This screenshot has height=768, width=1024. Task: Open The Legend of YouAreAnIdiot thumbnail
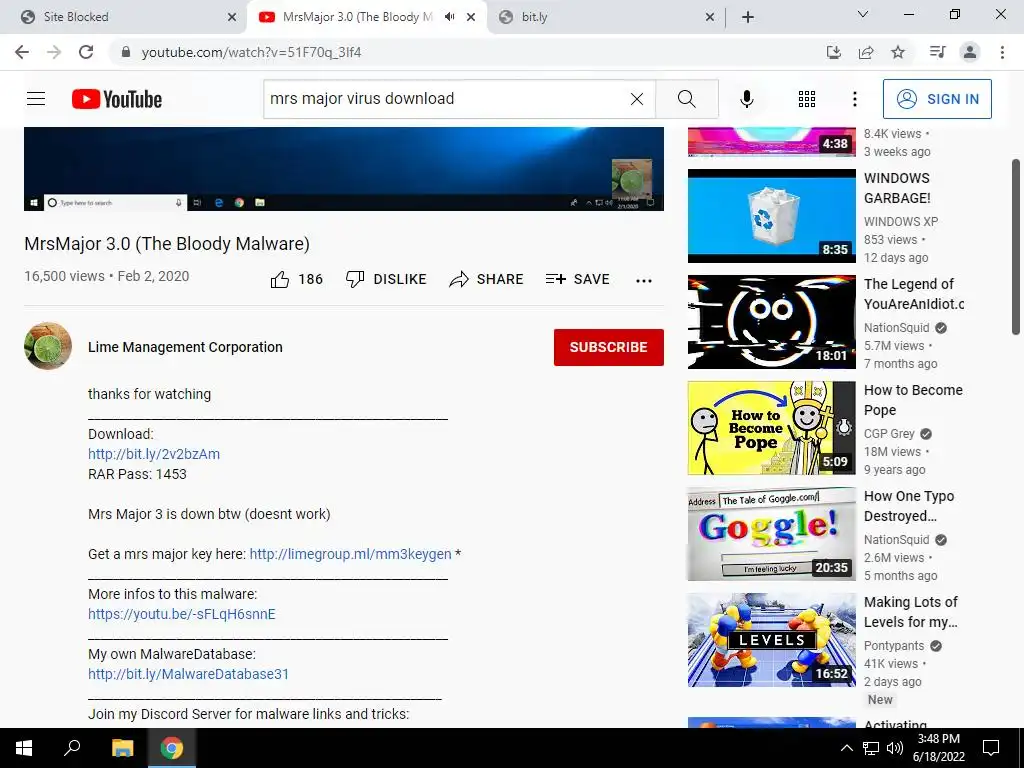[x=771, y=322]
